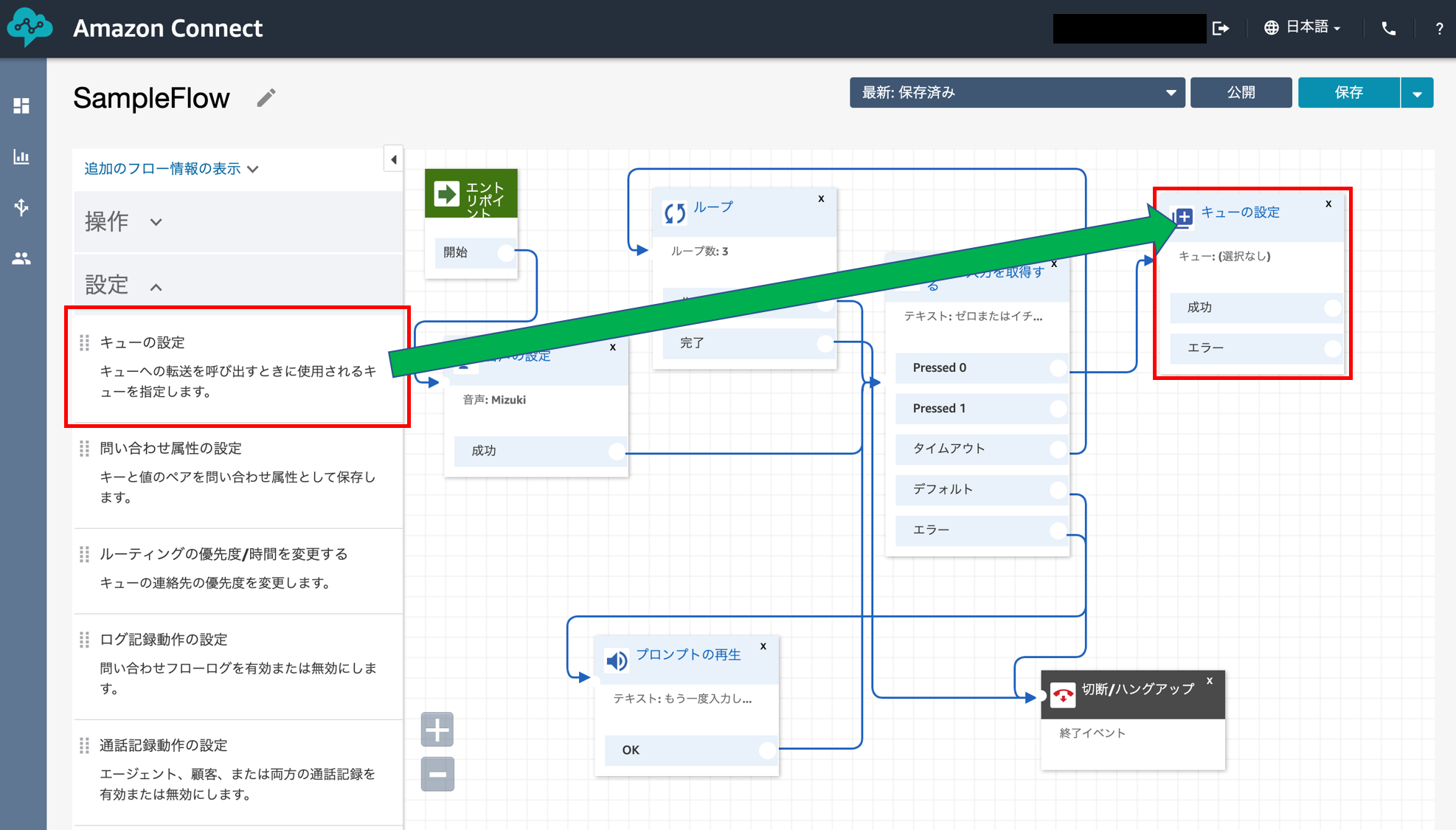Open the dashboard grid icon in the sidebar
The width and height of the screenshot is (1456, 830).
(x=21, y=106)
